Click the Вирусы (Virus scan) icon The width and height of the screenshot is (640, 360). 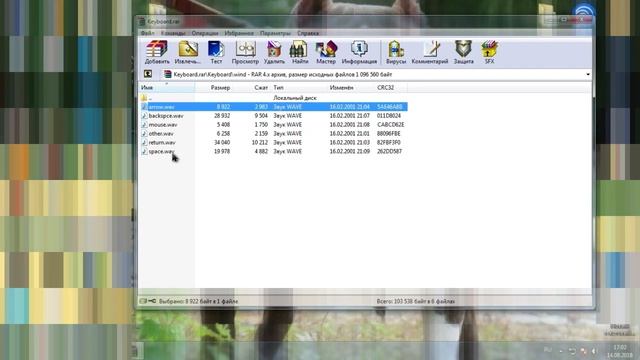point(396,52)
